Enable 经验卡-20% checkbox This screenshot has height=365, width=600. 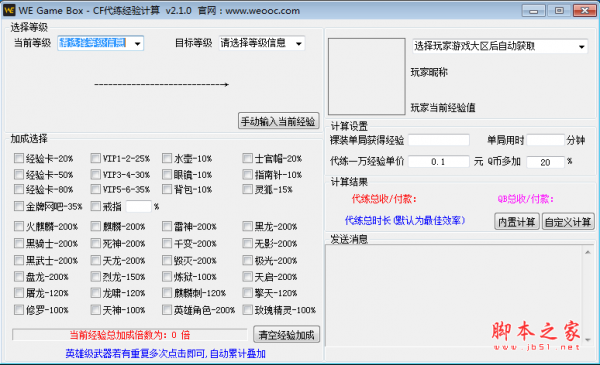[x=19, y=158]
